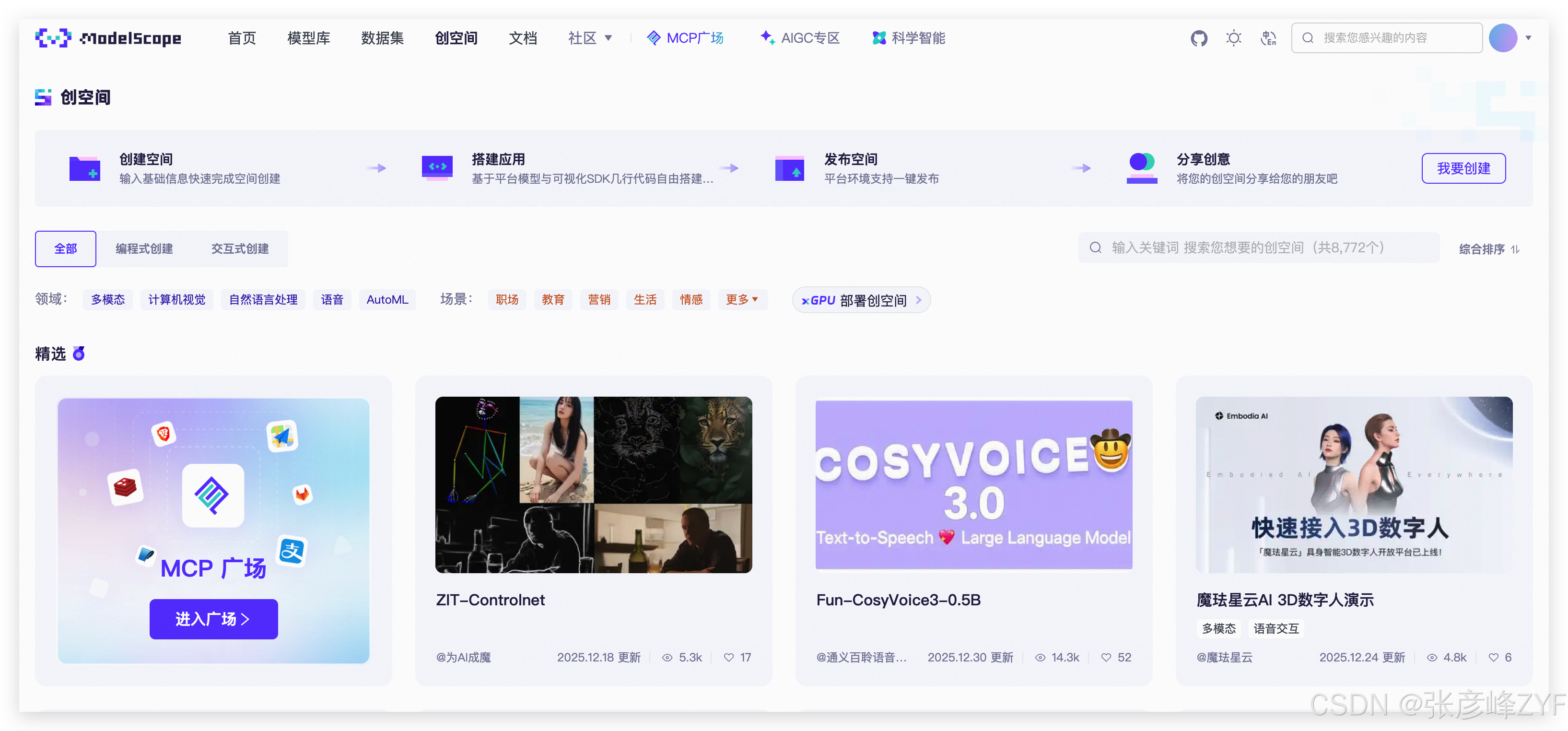Switch to the 编程式创建 tab

[x=144, y=249]
